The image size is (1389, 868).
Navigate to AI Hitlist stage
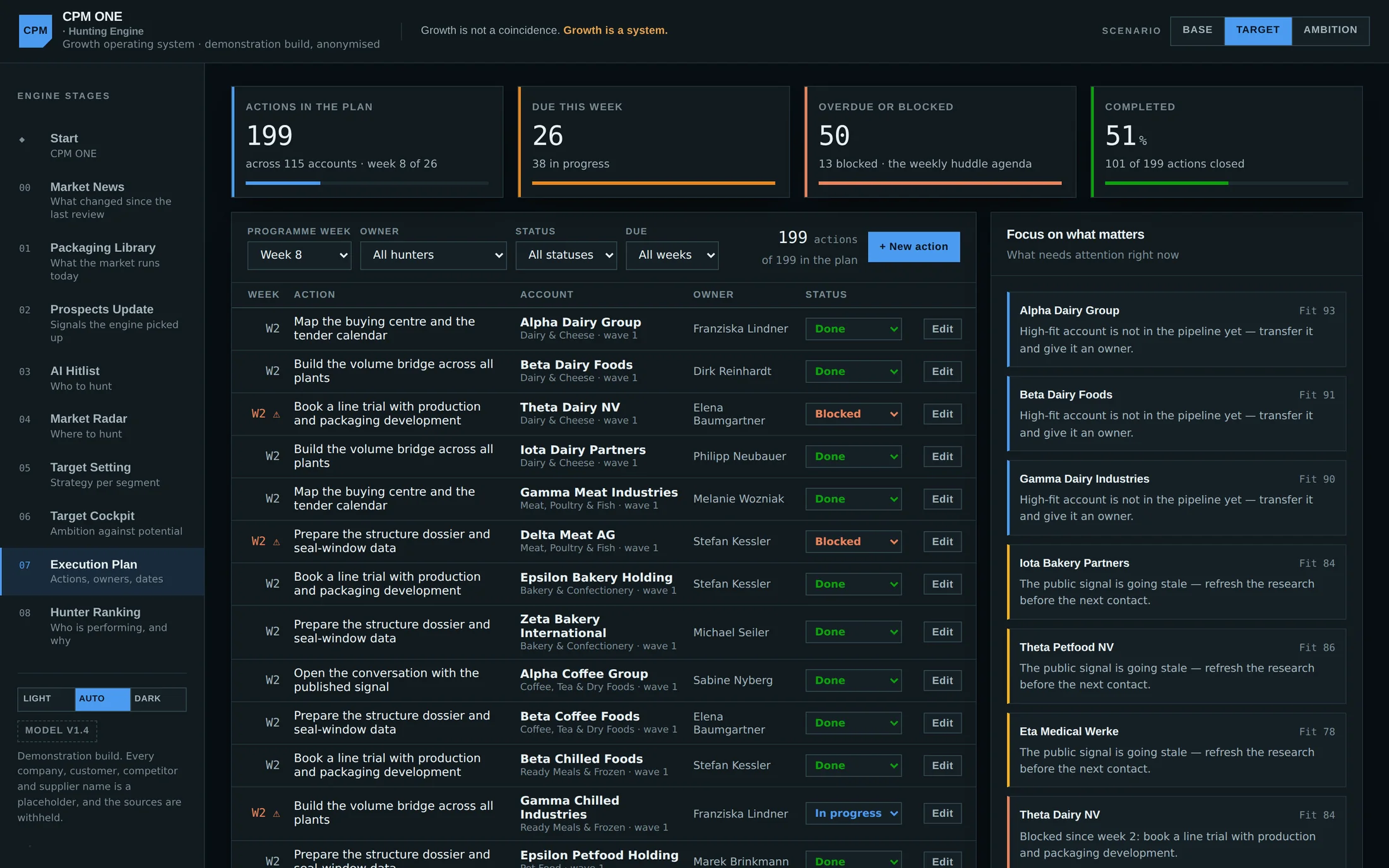[x=102, y=378]
